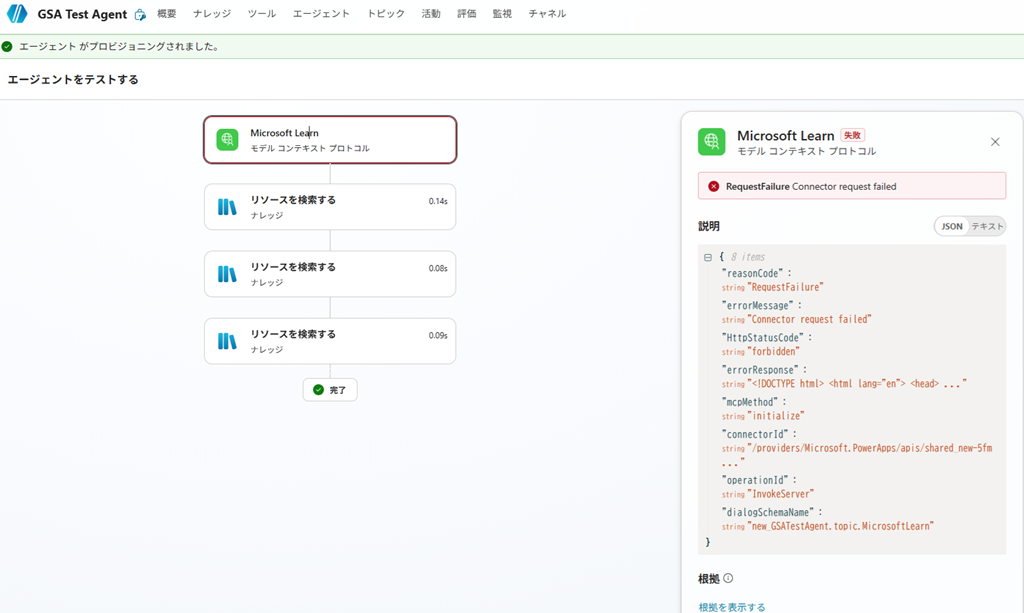Click the "mcpMethod" key
This screenshot has height=613, width=1024.
pos(750,401)
